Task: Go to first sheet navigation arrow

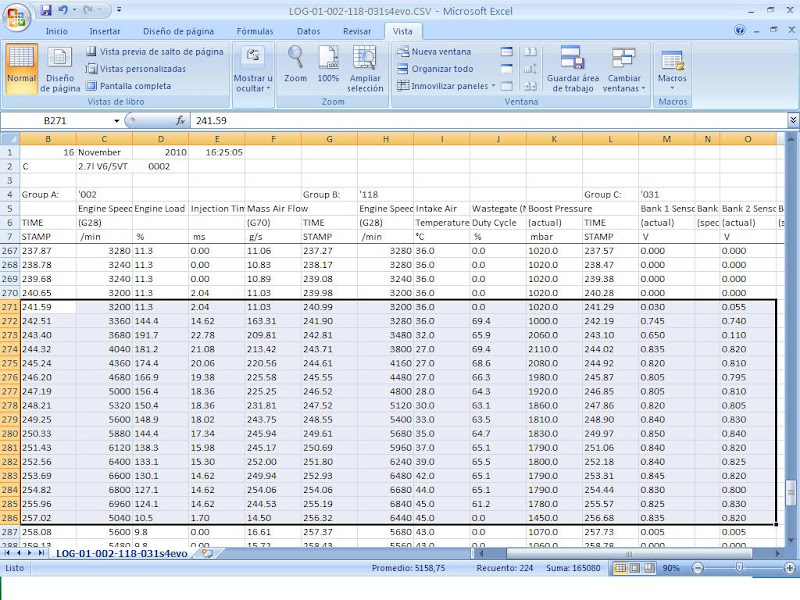Action: 7,553
